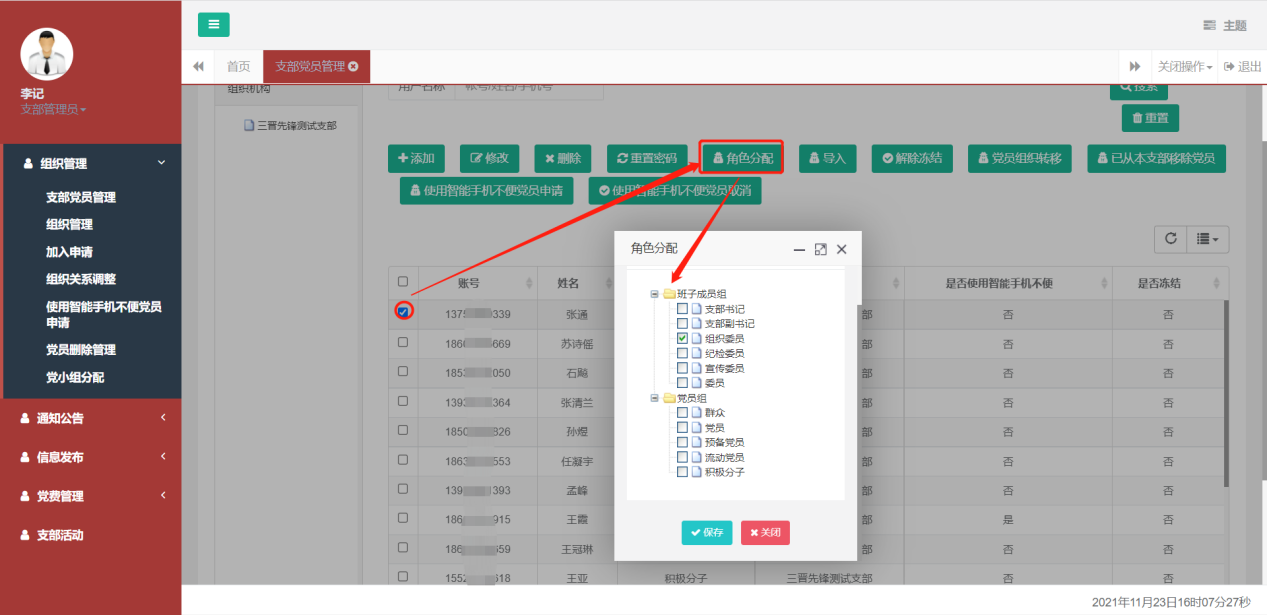Image resolution: width=1267 pixels, height=615 pixels.
Task: Click the green hamburger menu toggle icon
Action: click(213, 25)
